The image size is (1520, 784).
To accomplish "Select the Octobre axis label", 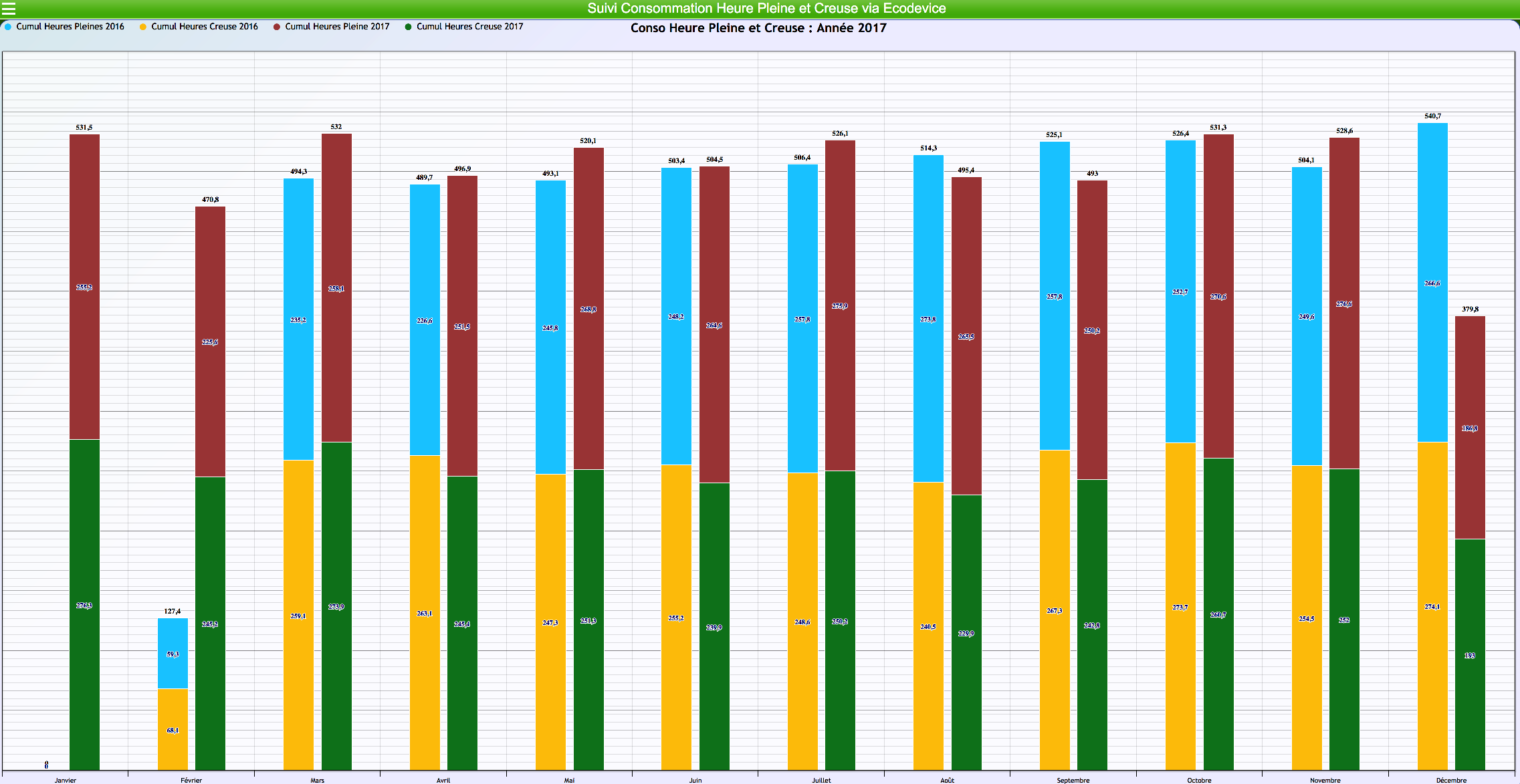I will tap(1200, 780).
